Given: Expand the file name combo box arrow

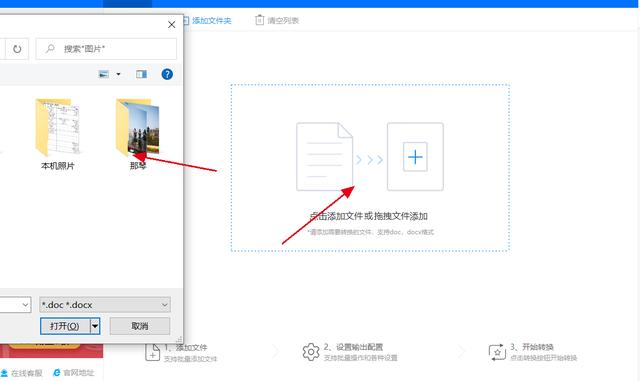Looking at the screenshot, I should tap(25, 305).
